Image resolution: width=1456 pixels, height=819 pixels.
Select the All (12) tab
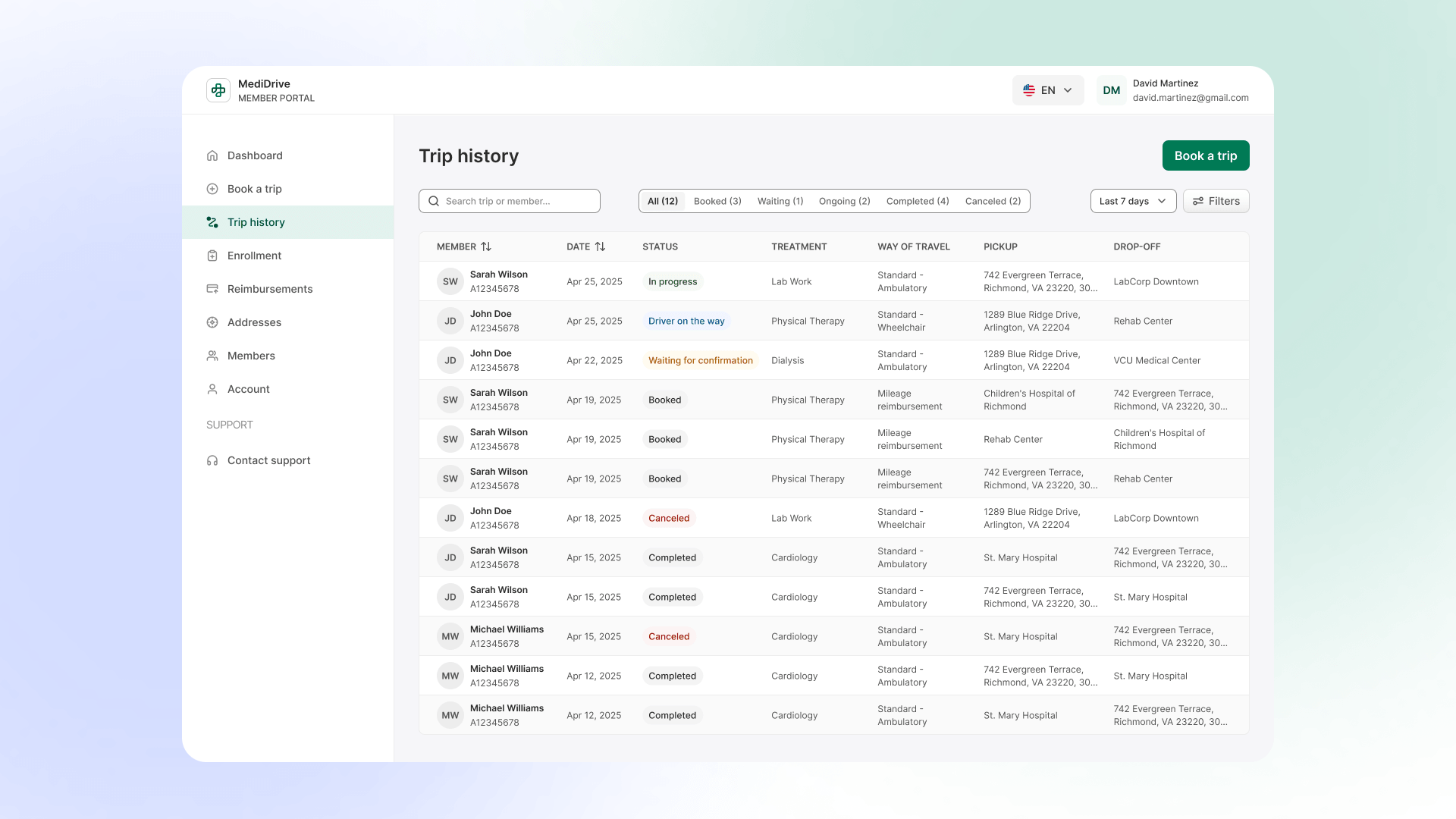pyautogui.click(x=663, y=201)
